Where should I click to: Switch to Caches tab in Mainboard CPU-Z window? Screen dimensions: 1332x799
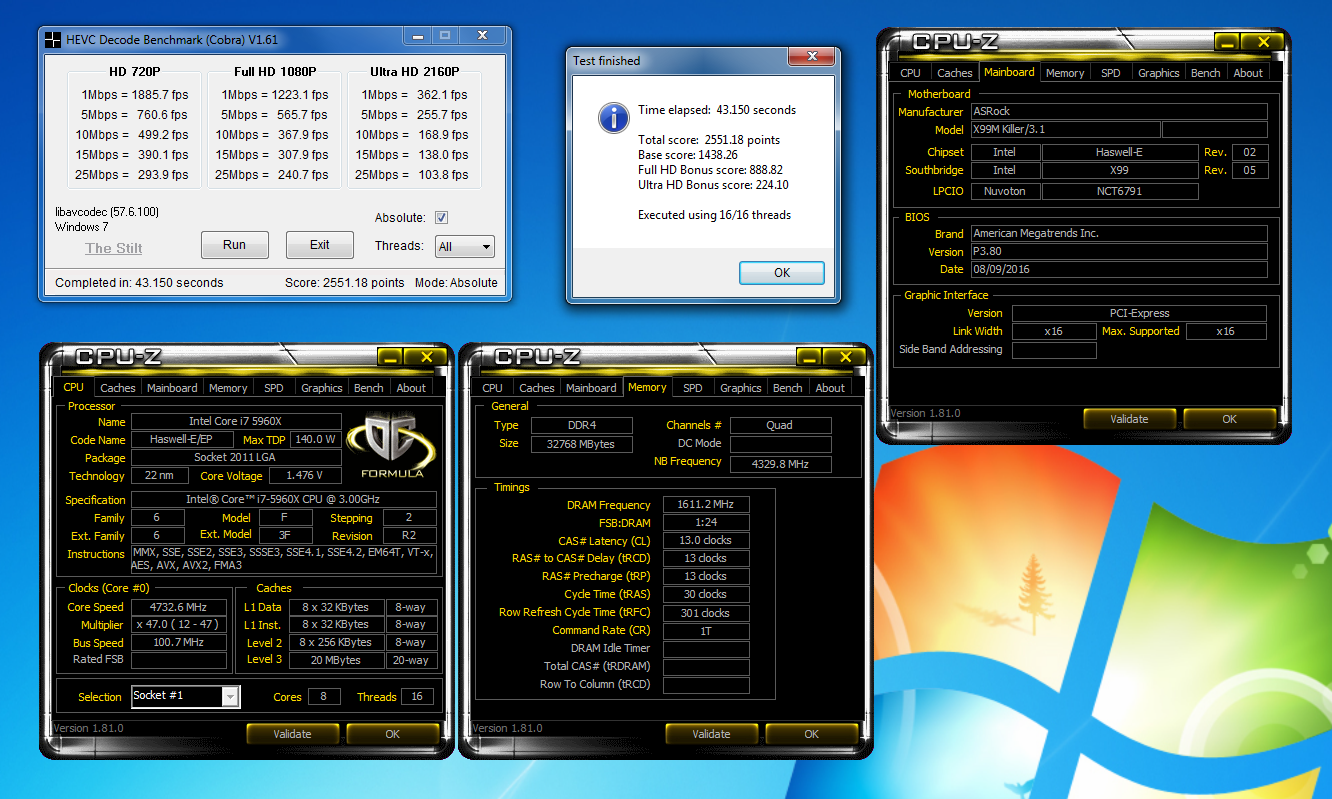[x=954, y=73]
